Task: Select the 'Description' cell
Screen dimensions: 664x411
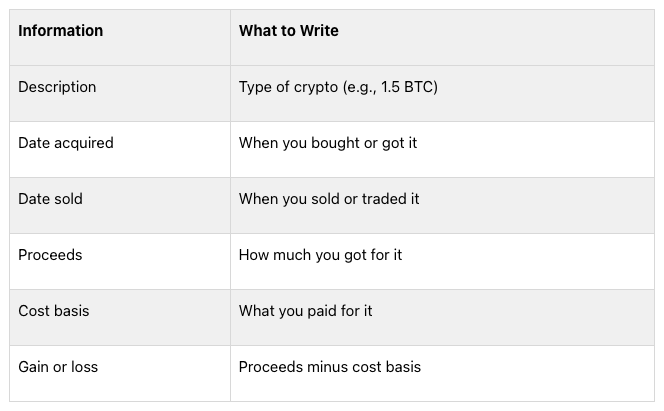Action: tap(57, 87)
